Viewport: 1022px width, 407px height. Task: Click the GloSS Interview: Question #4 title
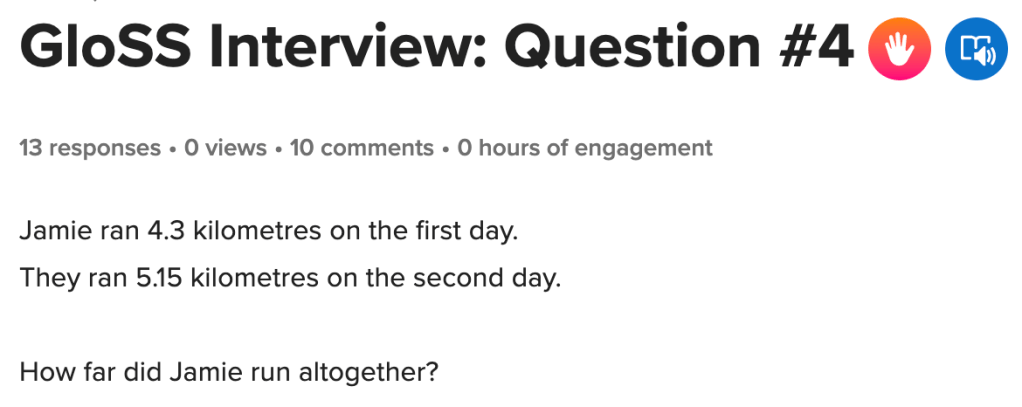click(x=436, y=48)
